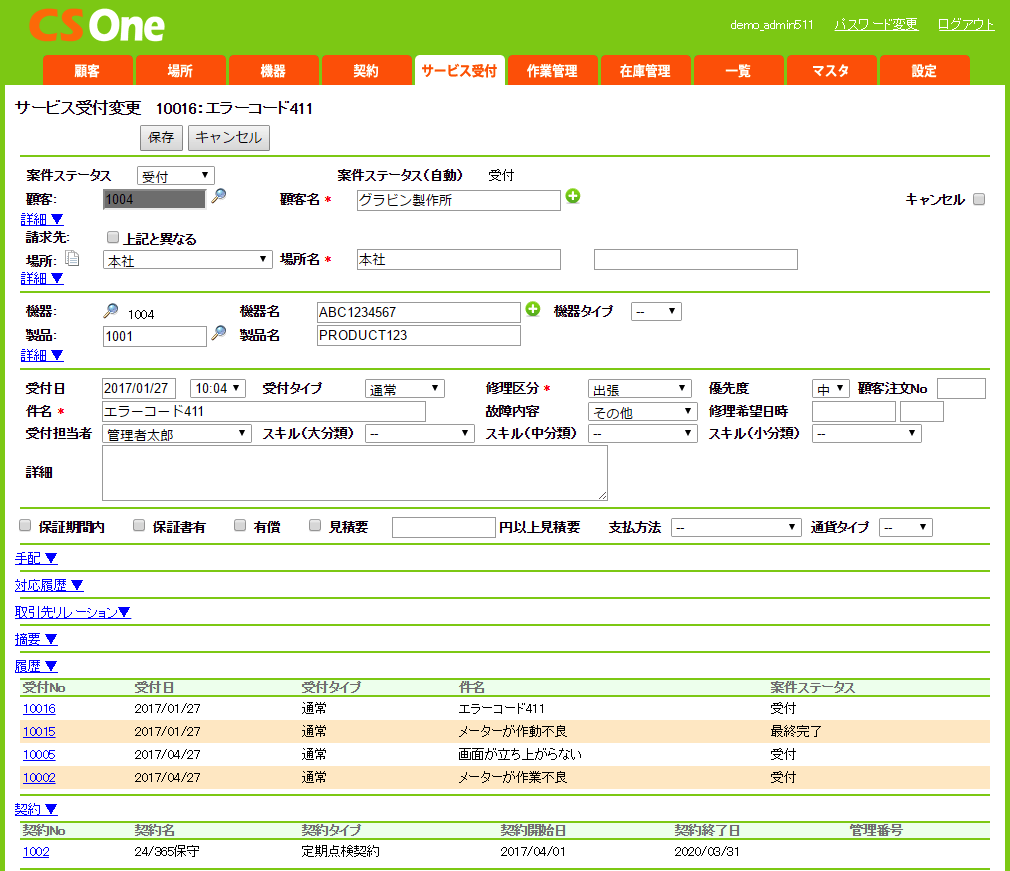This screenshot has height=871, width=1010.
Task: Check the 上記と異なる checkbox
Action: (x=113, y=237)
